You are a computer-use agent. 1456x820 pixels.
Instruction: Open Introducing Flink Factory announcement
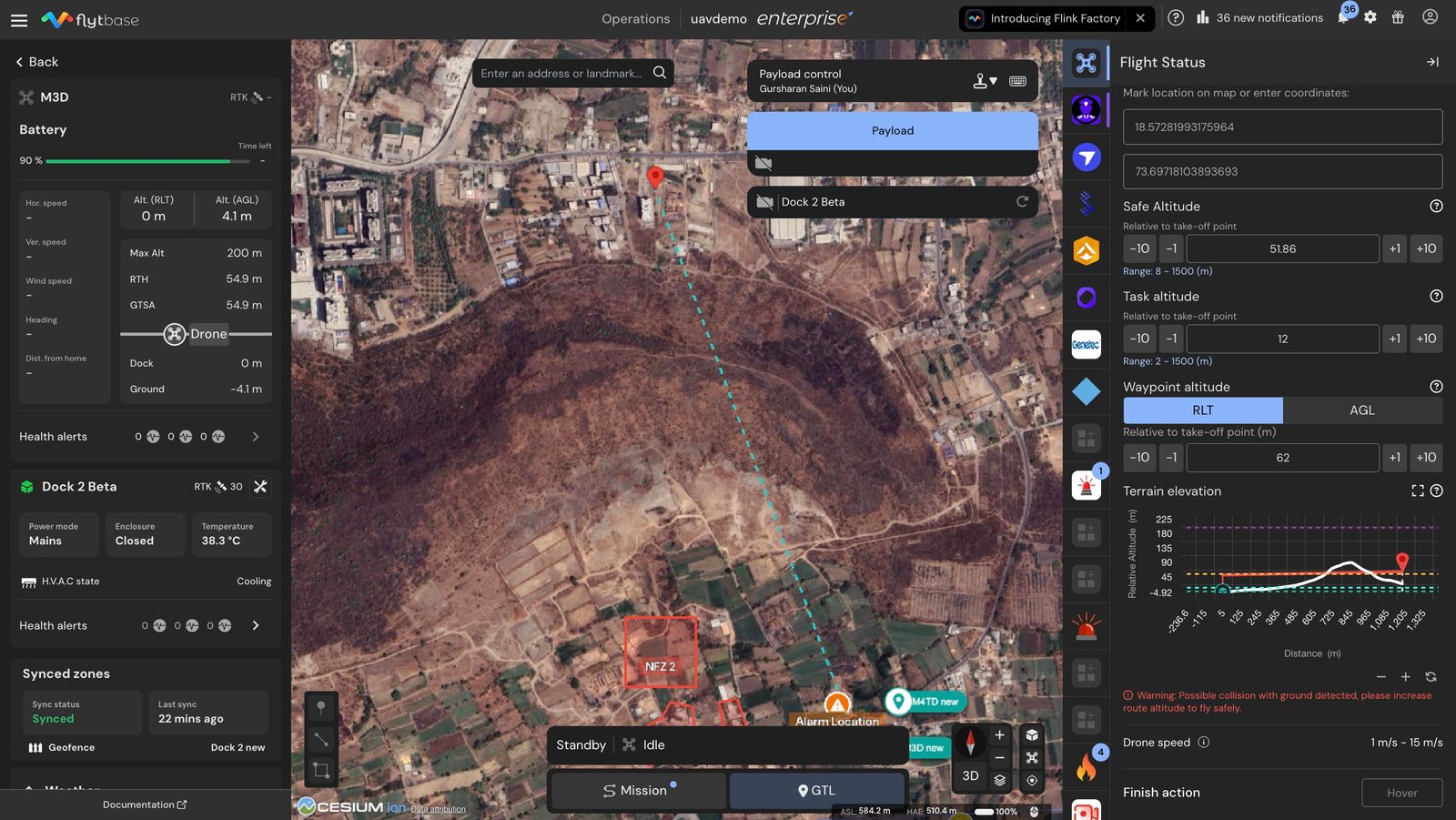[1044, 18]
